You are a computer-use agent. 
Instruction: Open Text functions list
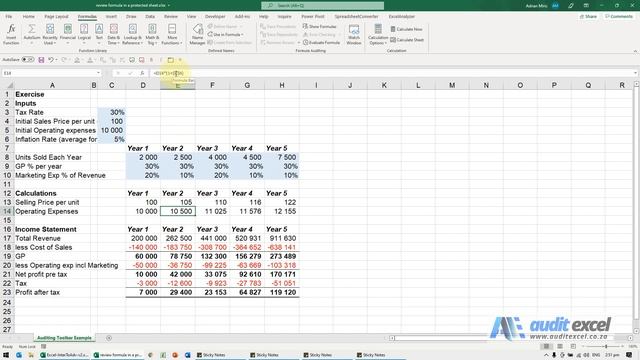(x=99, y=34)
